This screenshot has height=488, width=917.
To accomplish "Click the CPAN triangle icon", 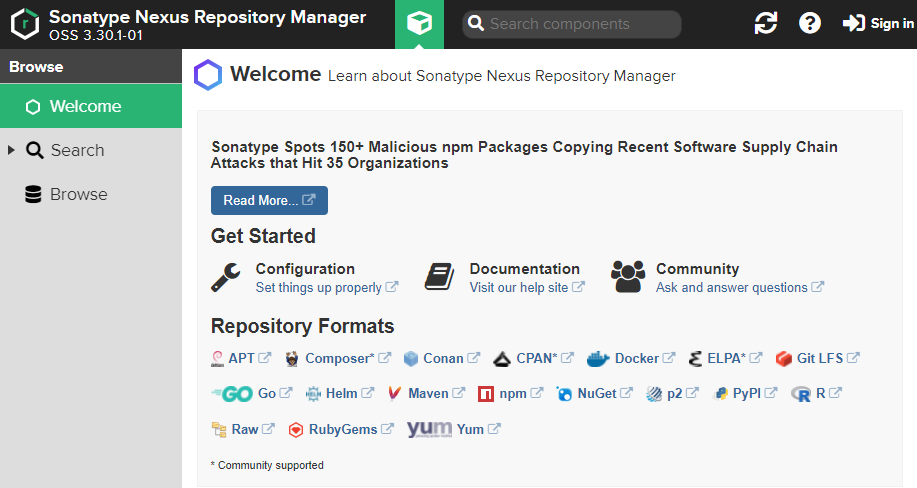I will tap(502, 359).
